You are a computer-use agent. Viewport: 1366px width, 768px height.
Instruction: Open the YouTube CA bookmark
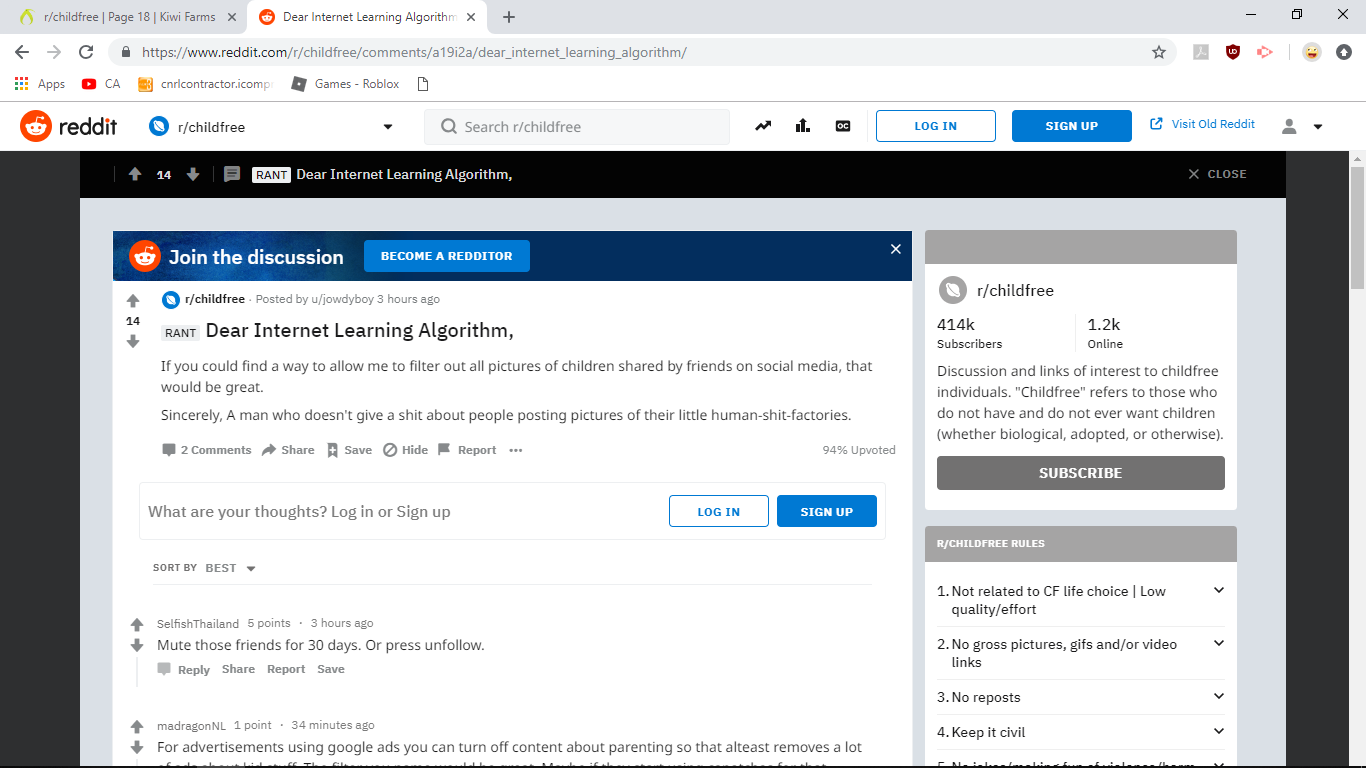click(101, 84)
